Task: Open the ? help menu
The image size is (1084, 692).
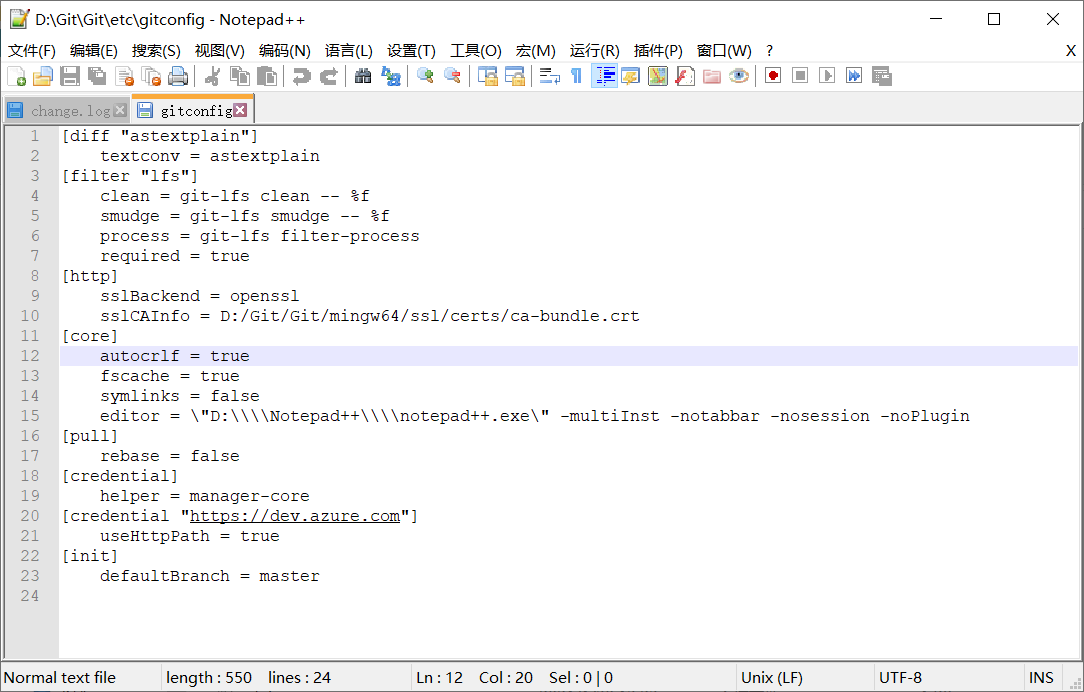Action: click(x=769, y=50)
